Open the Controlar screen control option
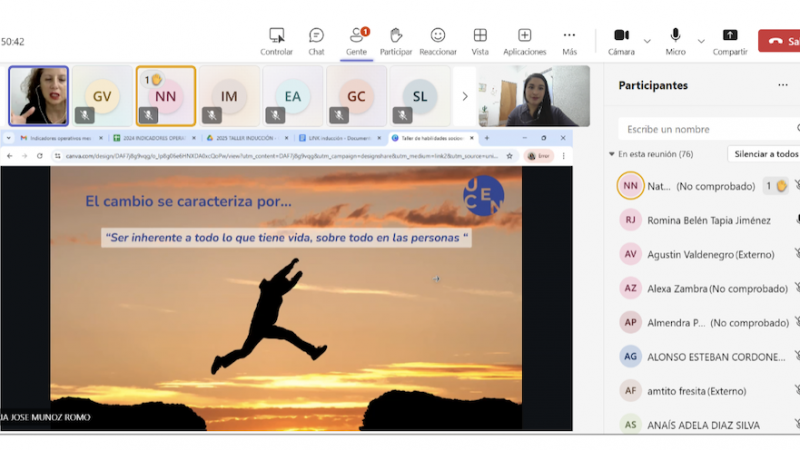The width and height of the screenshot is (800, 450). (276, 41)
